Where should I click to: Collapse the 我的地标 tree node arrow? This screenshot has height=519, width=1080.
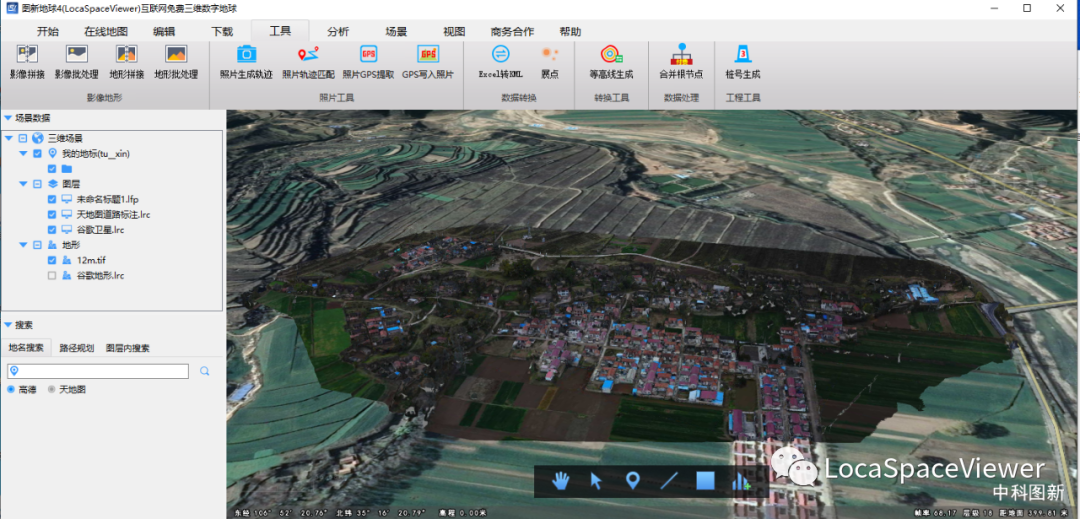pos(23,153)
